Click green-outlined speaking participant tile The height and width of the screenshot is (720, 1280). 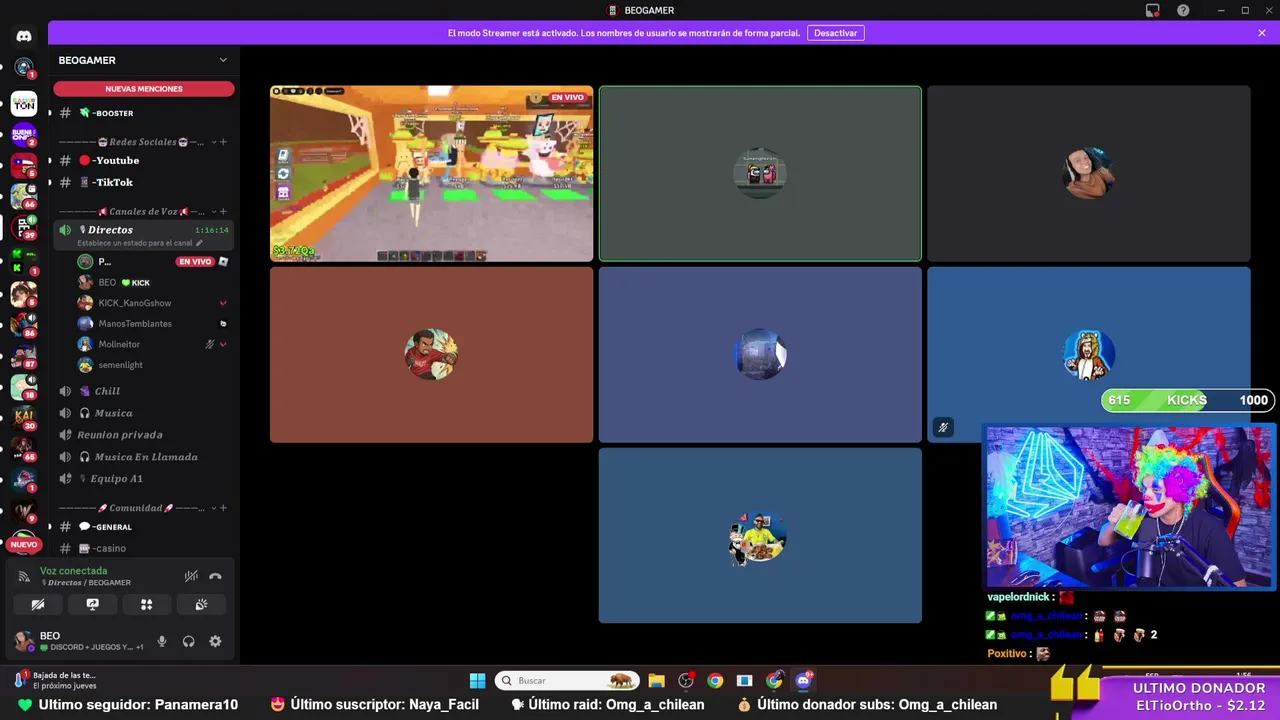pos(760,173)
